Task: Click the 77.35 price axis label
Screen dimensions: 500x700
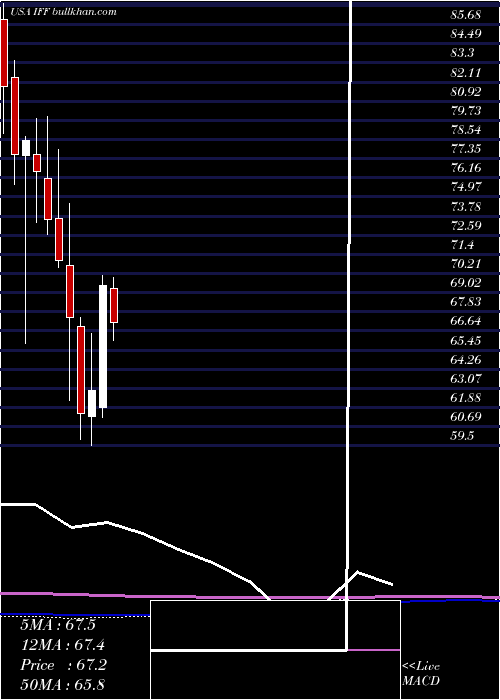Action: tap(466, 149)
